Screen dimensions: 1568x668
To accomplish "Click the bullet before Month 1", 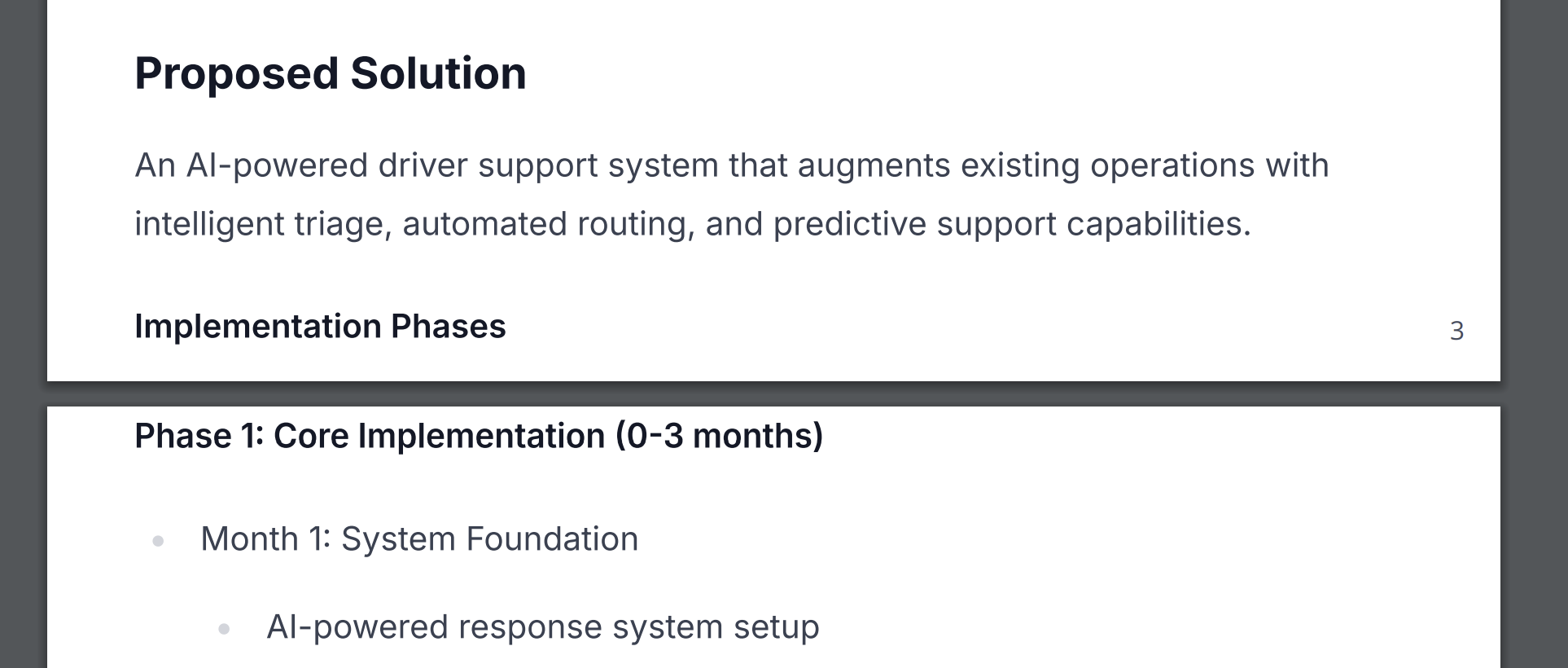I will tap(158, 540).
